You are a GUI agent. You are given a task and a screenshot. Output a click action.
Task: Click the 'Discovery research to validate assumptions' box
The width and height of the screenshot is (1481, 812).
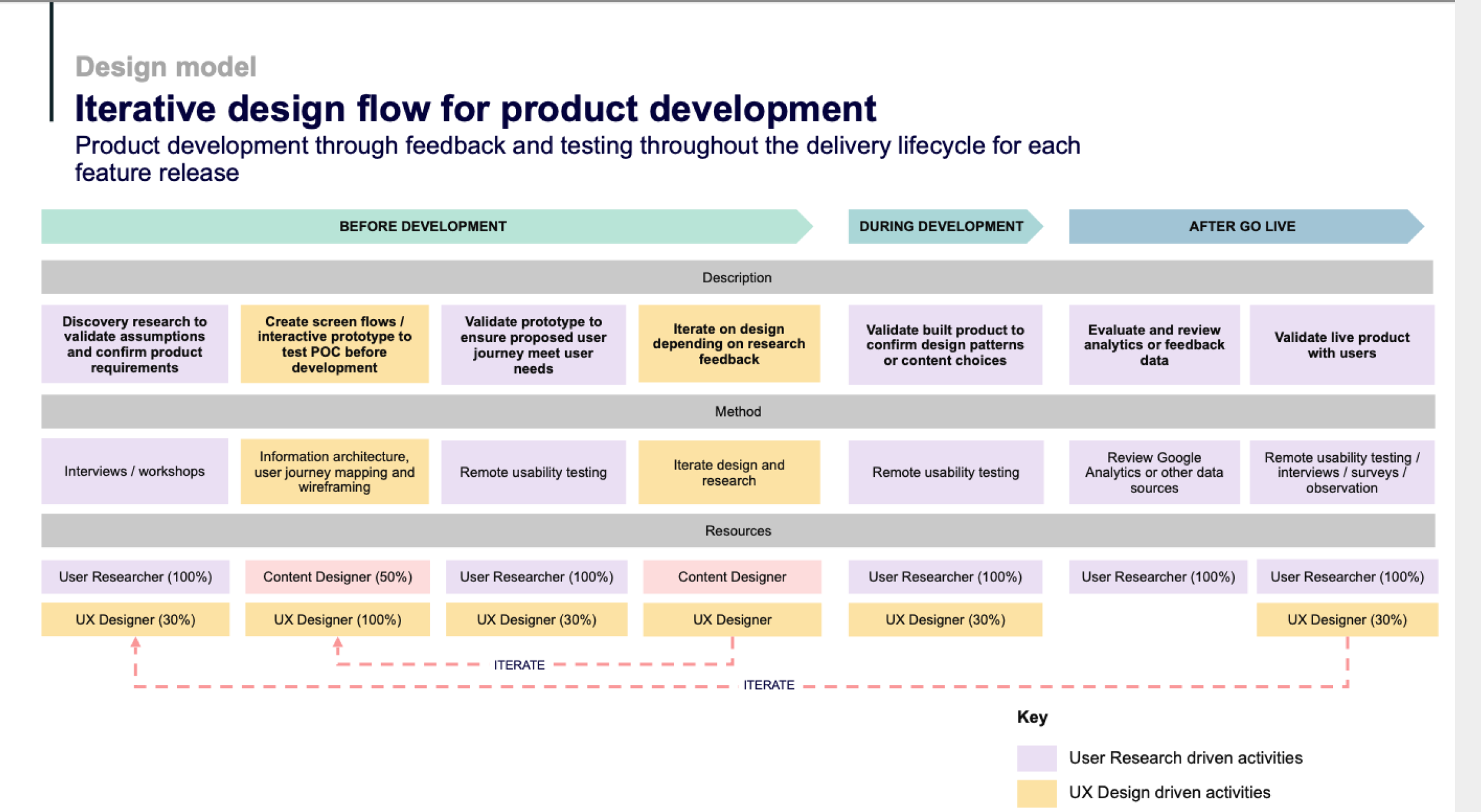(135, 344)
